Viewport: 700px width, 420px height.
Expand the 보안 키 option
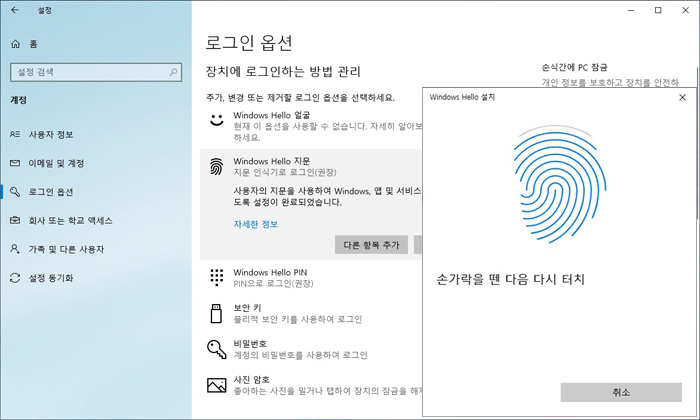pos(311,313)
